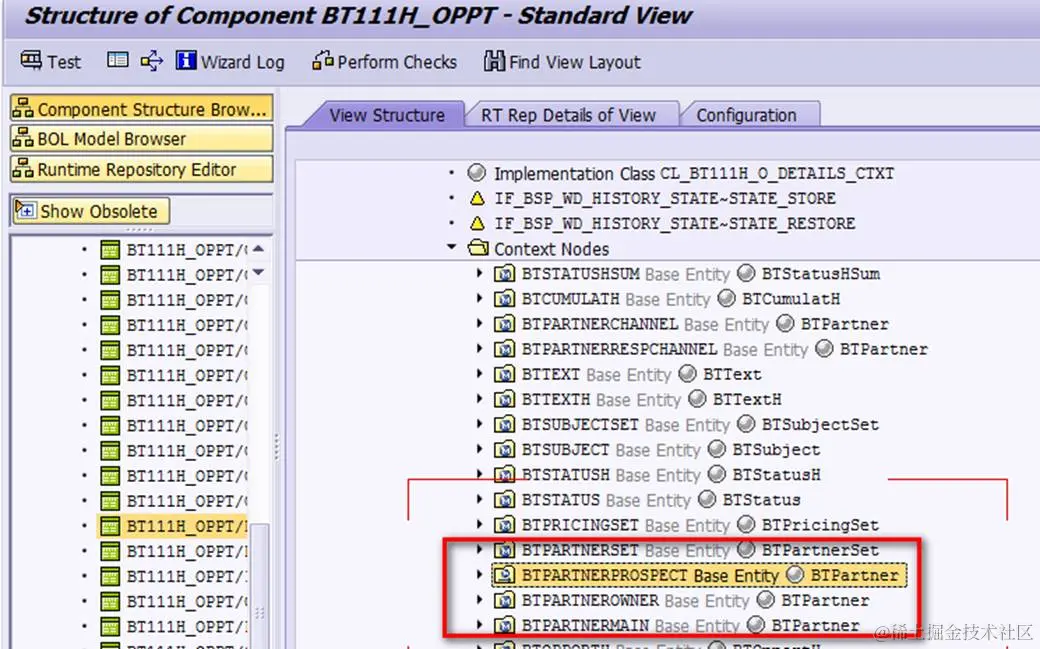Click the grey circle before BTSubject
The height and width of the screenshot is (649, 1040).
[717, 449]
